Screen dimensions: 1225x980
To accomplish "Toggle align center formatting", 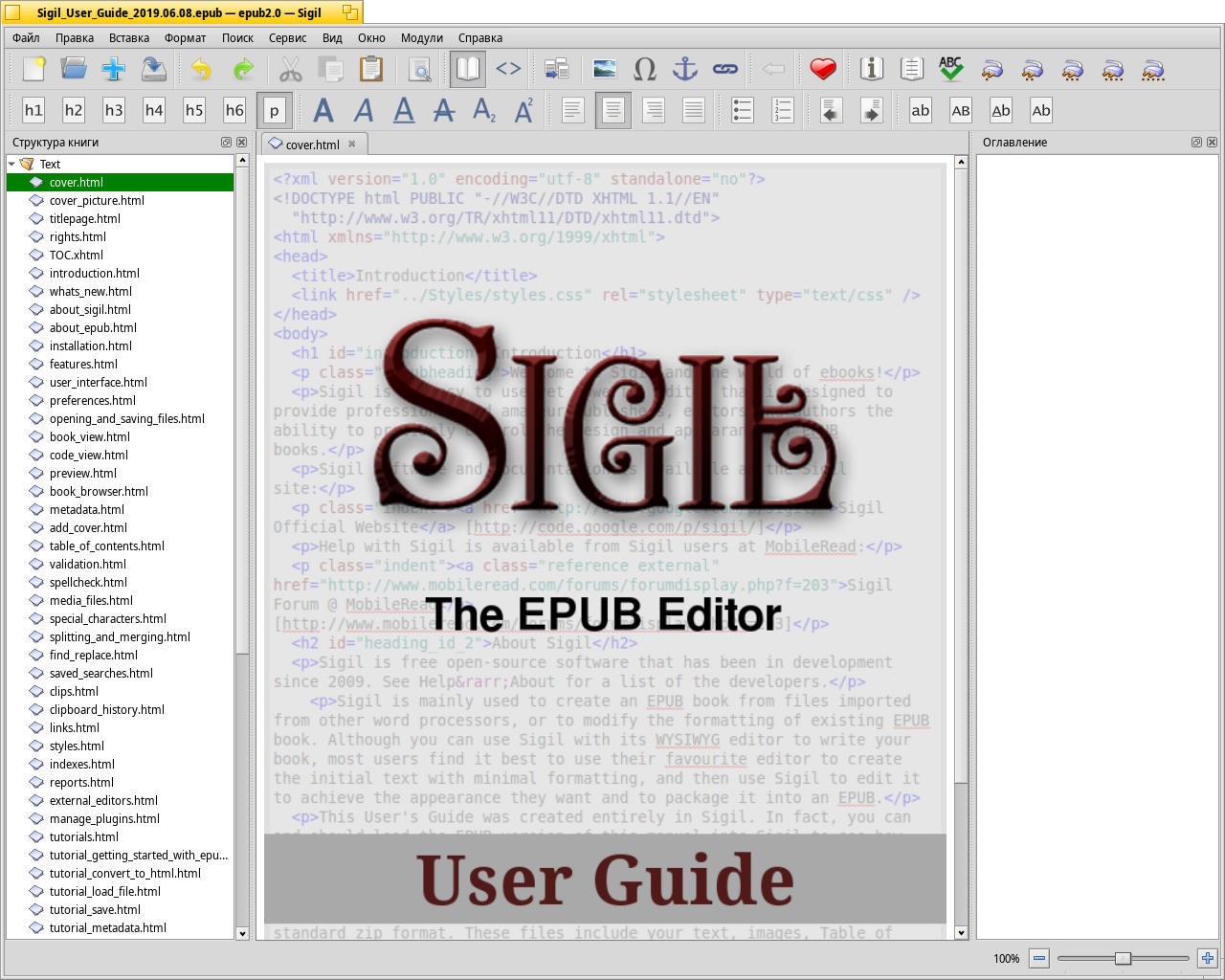I will pyautogui.click(x=613, y=110).
